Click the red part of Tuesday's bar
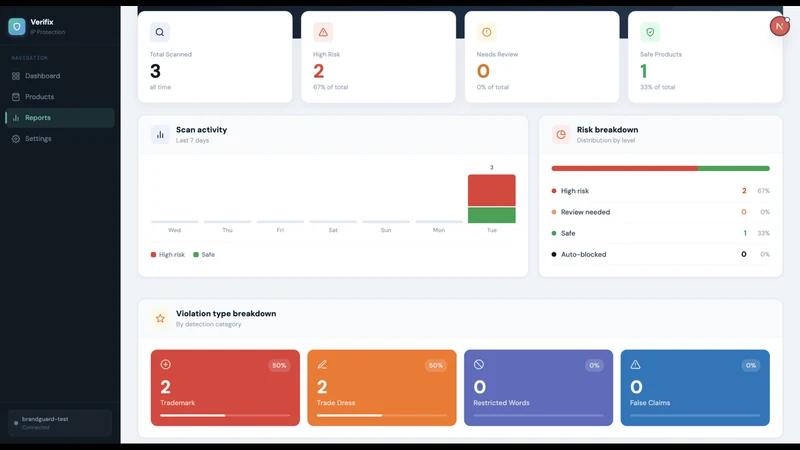The height and width of the screenshot is (450, 800). (x=492, y=190)
